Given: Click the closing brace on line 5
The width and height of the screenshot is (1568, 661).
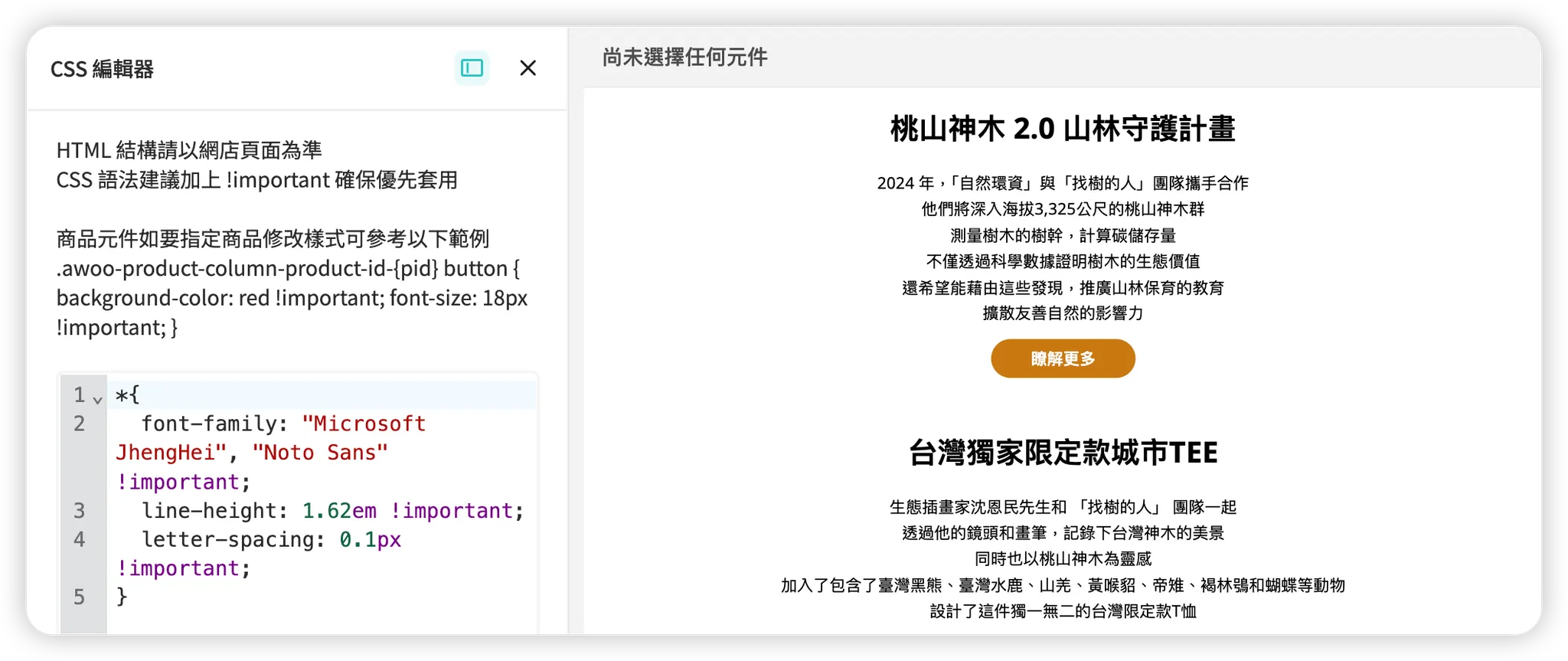Looking at the screenshot, I should pyautogui.click(x=122, y=597).
